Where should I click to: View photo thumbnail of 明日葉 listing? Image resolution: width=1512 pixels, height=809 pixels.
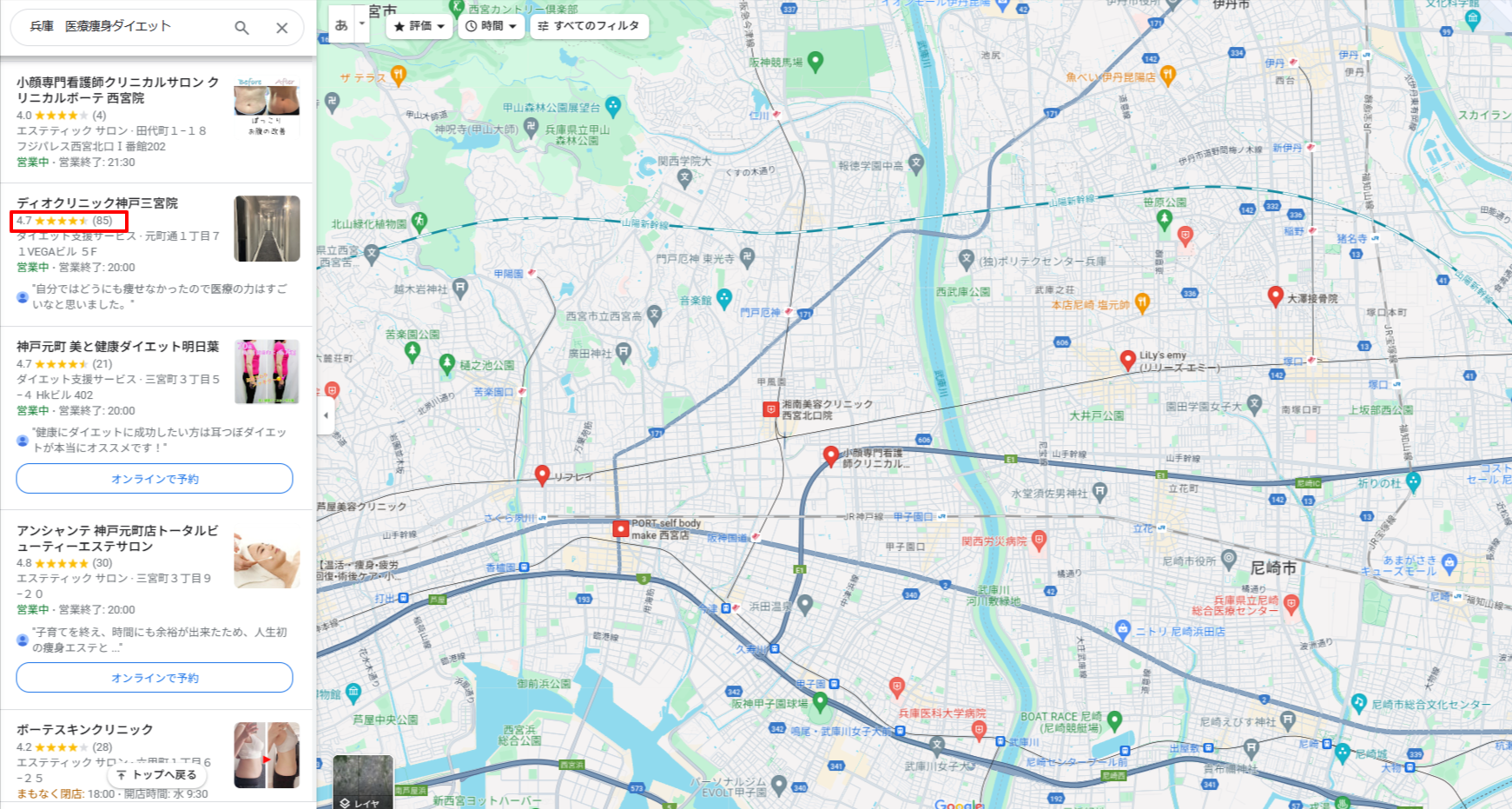tap(267, 372)
